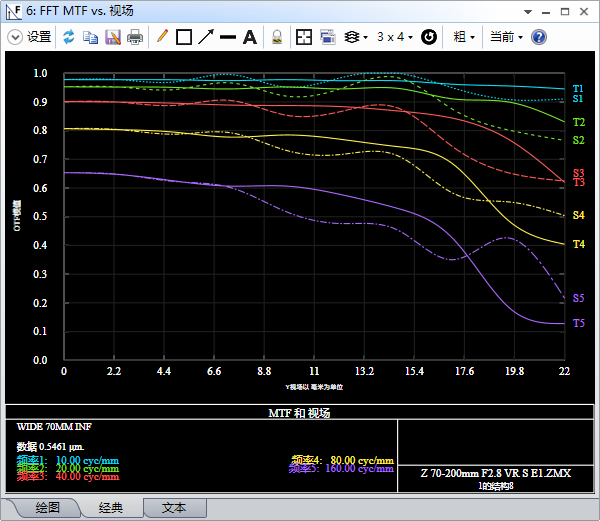Click the refresh/update icon in toolbar

pyautogui.click(x=69, y=37)
